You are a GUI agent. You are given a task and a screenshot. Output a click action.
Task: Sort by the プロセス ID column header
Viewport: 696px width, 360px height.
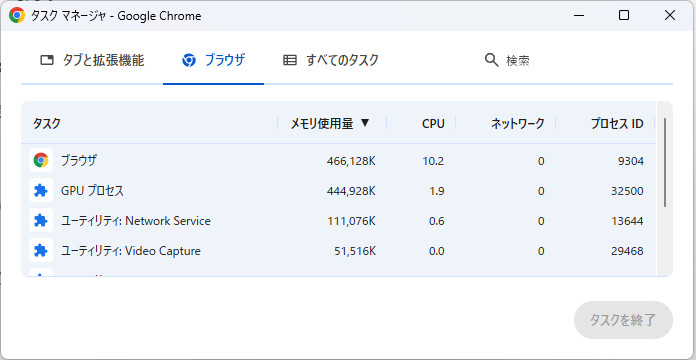[x=617, y=123]
